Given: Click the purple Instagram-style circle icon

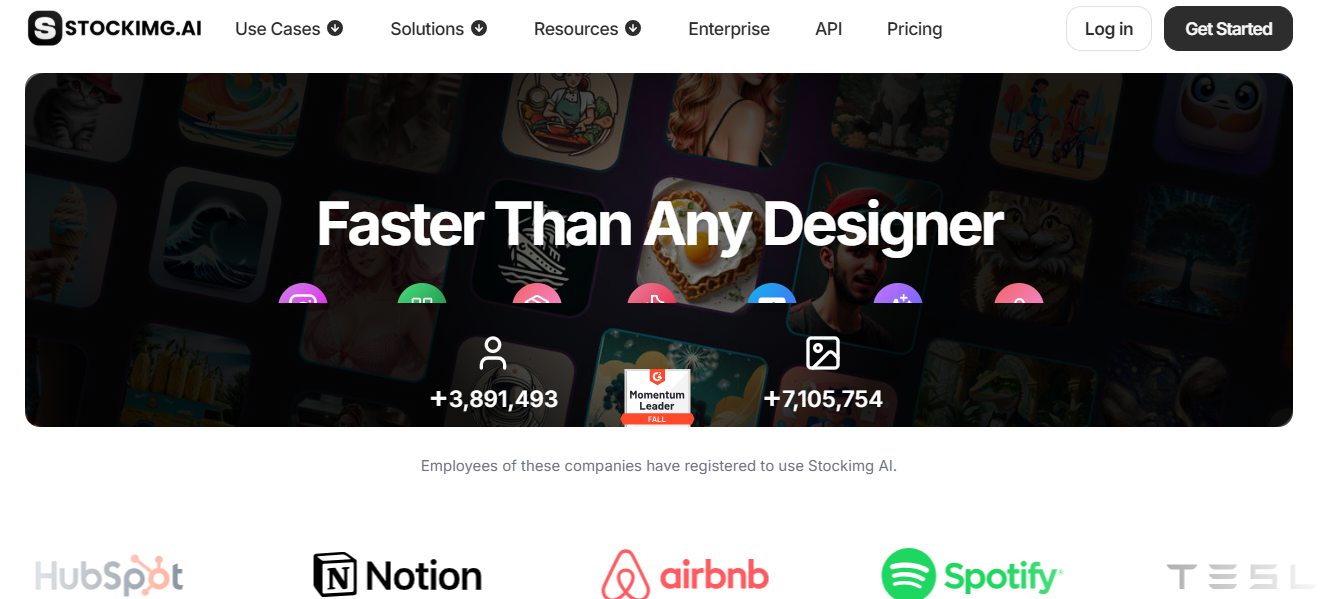Looking at the screenshot, I should (303, 293).
